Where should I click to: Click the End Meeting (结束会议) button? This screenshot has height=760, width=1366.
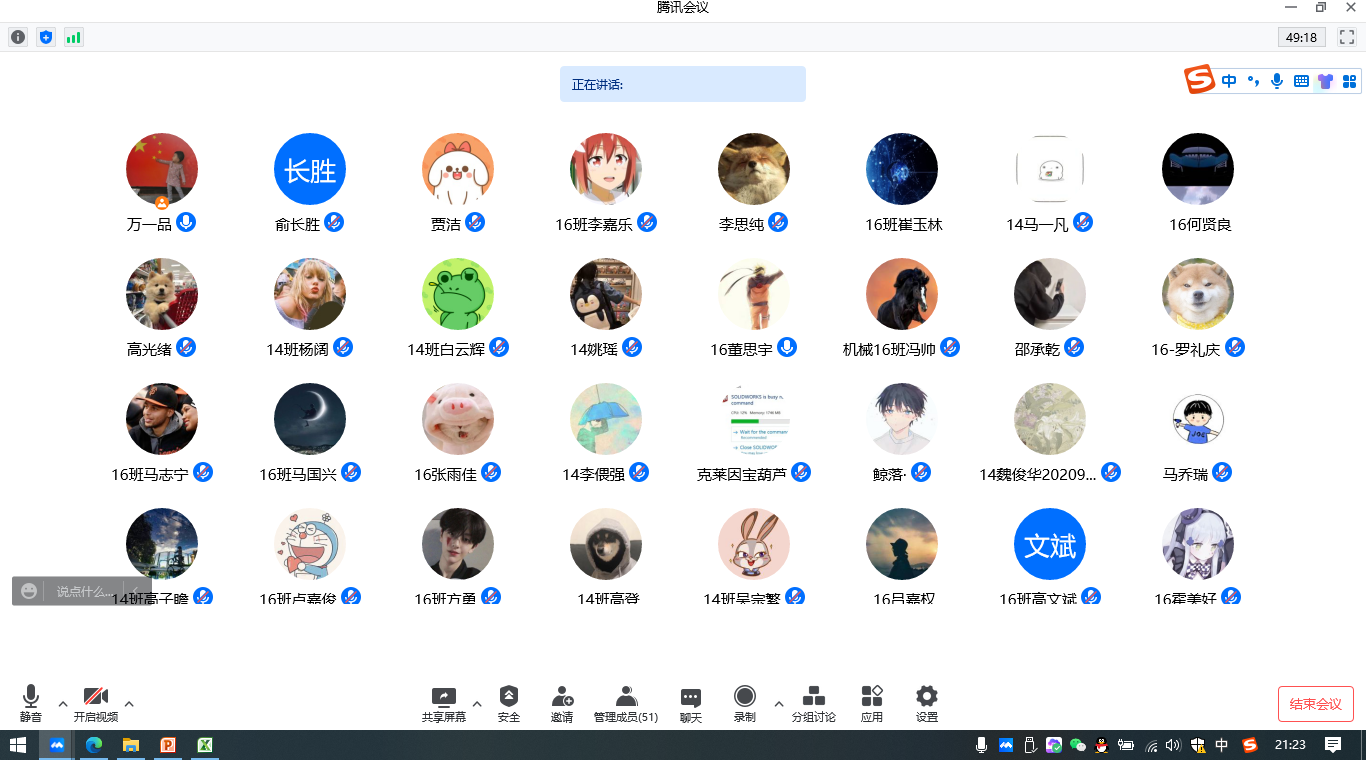pos(1315,704)
